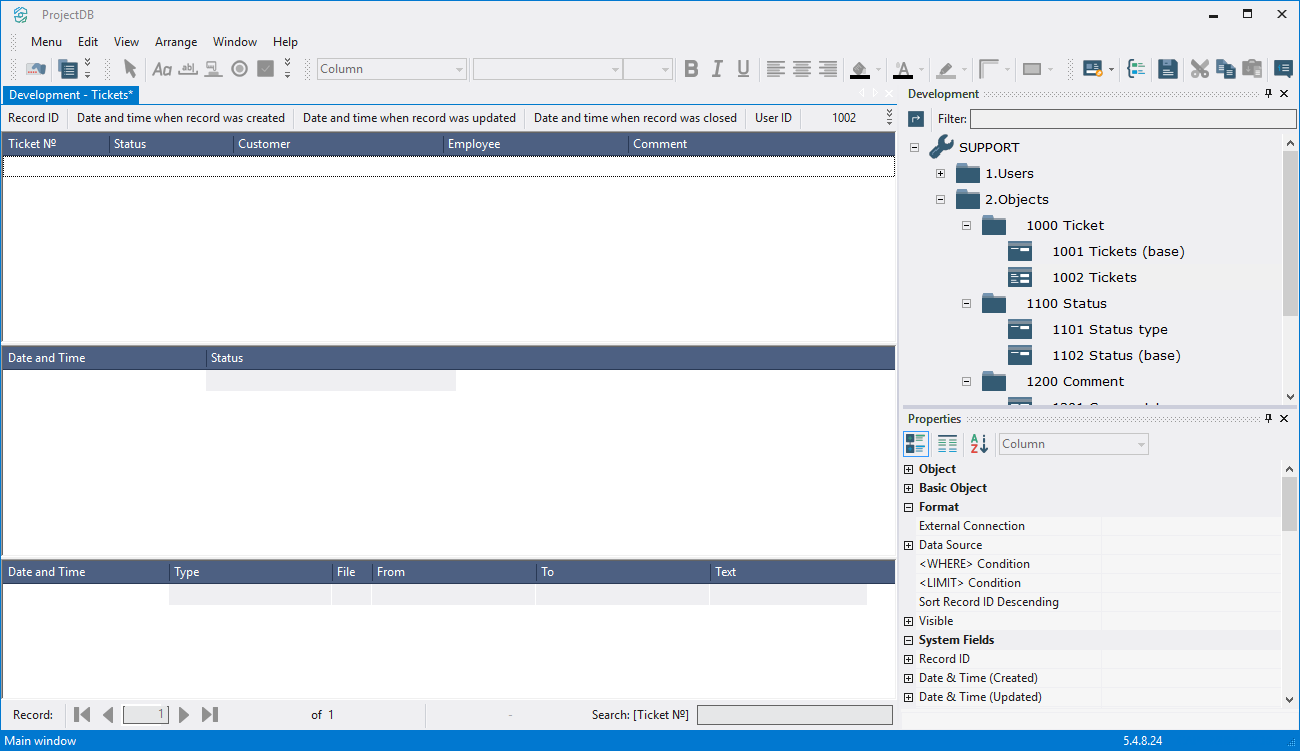
Task: Select the 1002 Tickets tree item
Action: [1094, 278]
